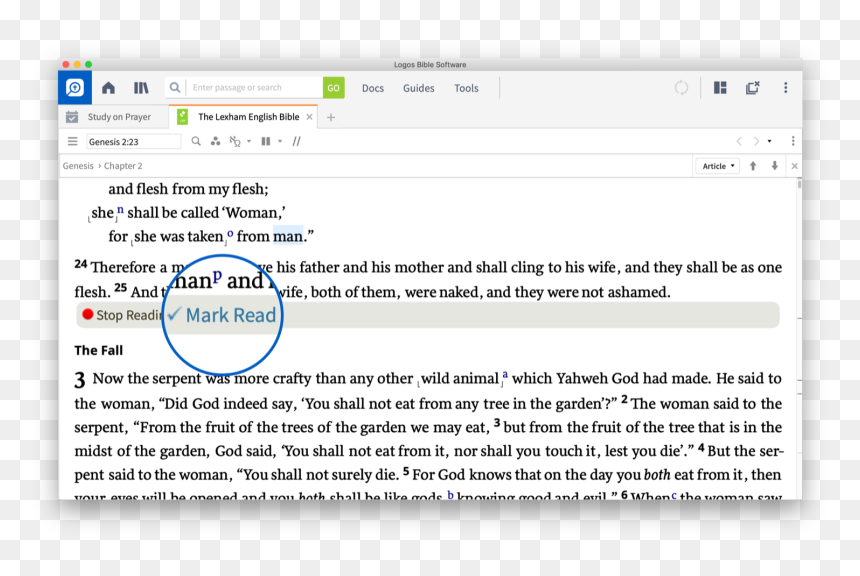Click the Genesis breadcrumb
The image size is (860, 576).
pyautogui.click(x=78, y=166)
